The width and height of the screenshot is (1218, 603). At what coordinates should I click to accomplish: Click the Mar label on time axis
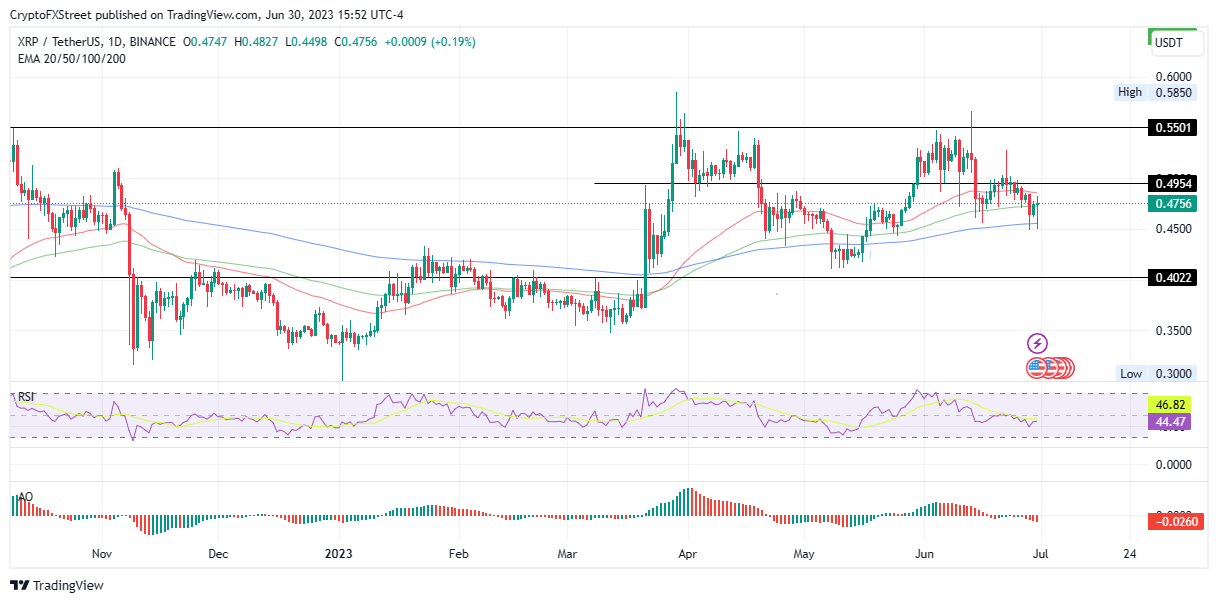pos(568,553)
